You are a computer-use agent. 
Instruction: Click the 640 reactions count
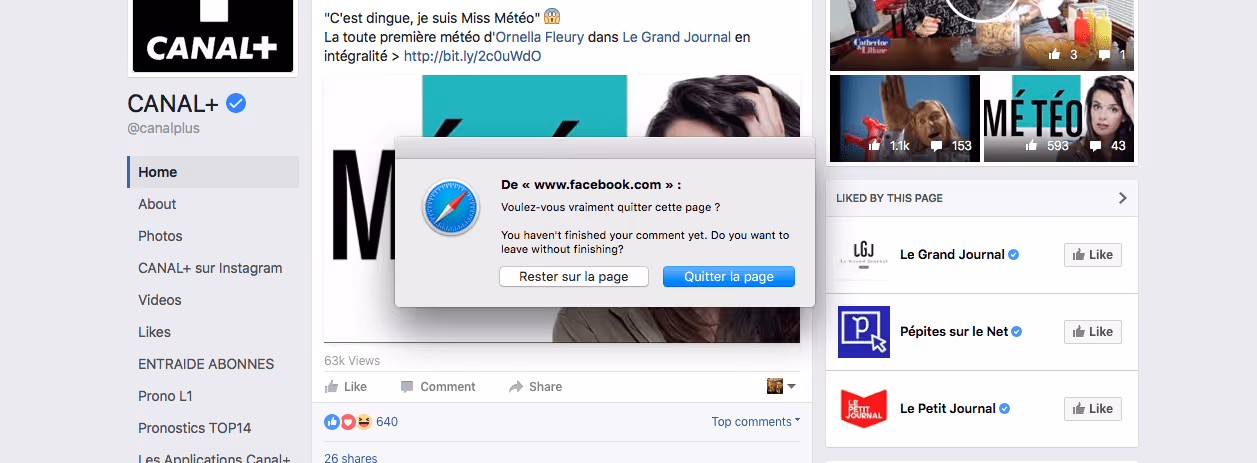click(387, 422)
